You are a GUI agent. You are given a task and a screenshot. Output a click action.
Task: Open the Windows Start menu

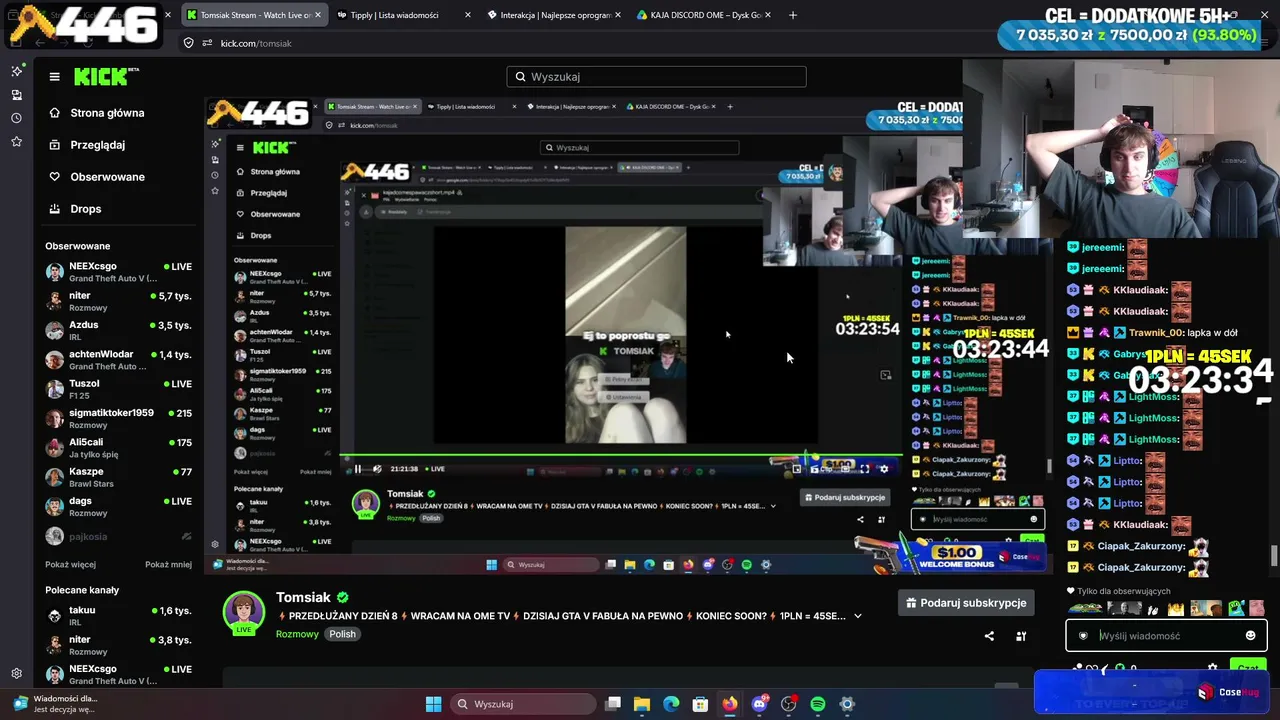tap(433, 704)
